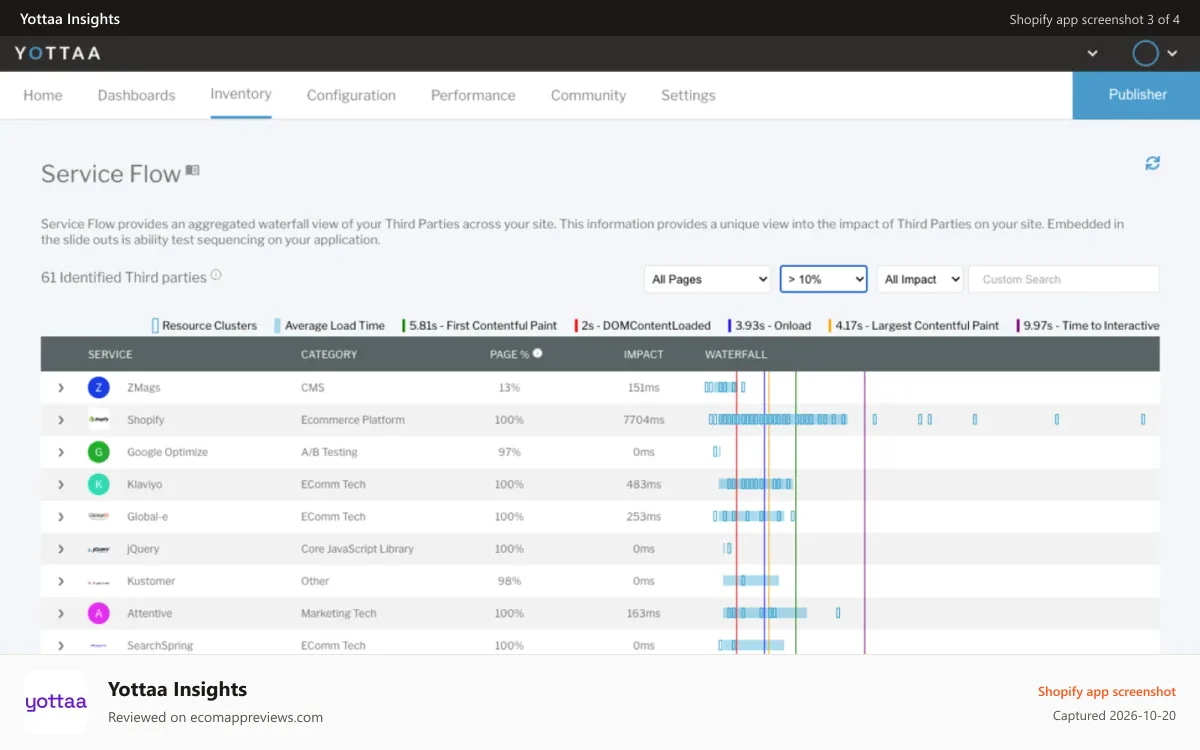
Task: Click the Onload legend marker
Action: 729,325
